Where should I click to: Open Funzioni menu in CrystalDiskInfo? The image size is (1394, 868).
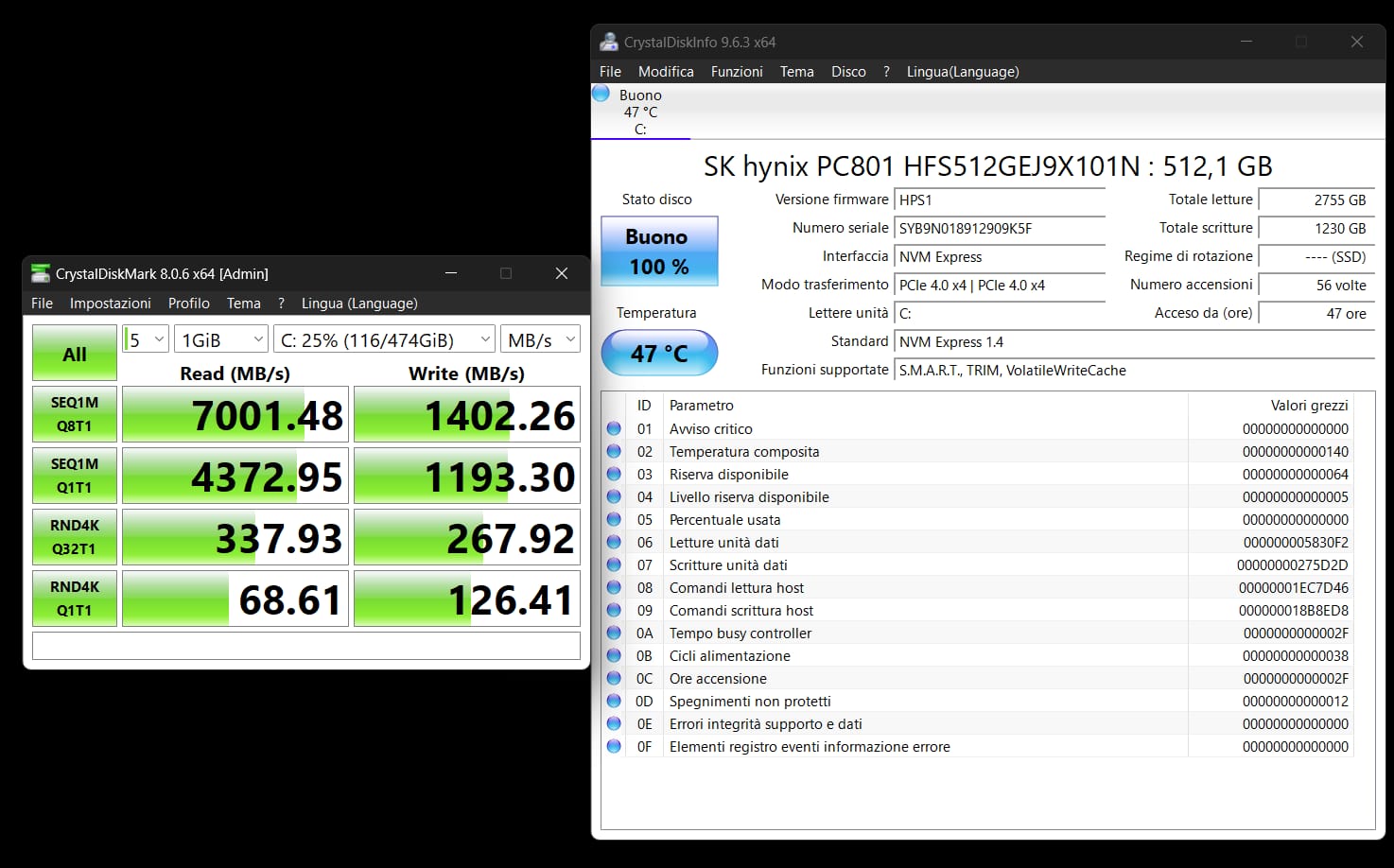[737, 71]
